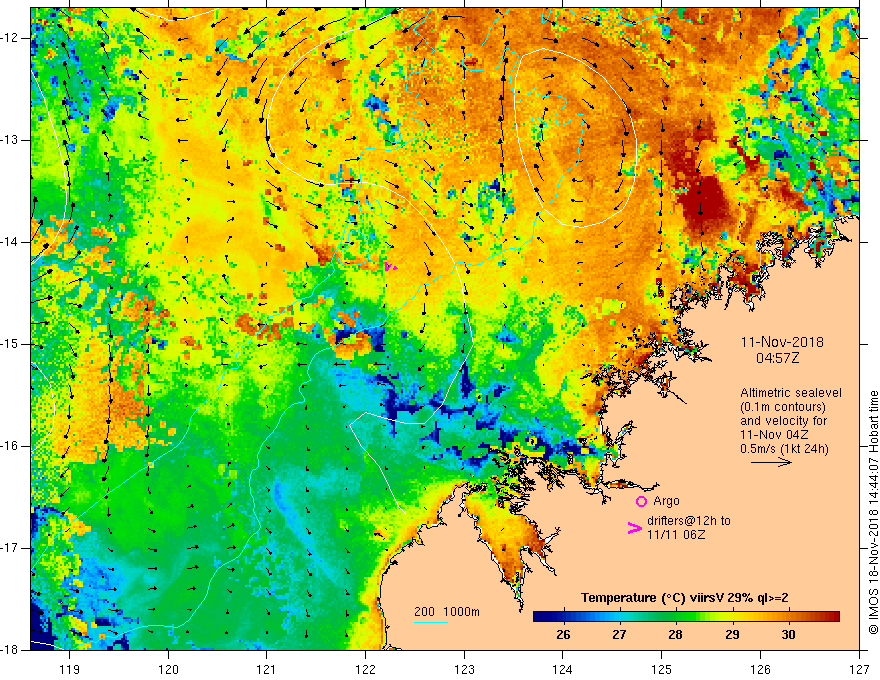This screenshot has width=880, height=680.
Task: Click the 27 value on the temperature scale
Action: [x=619, y=635]
